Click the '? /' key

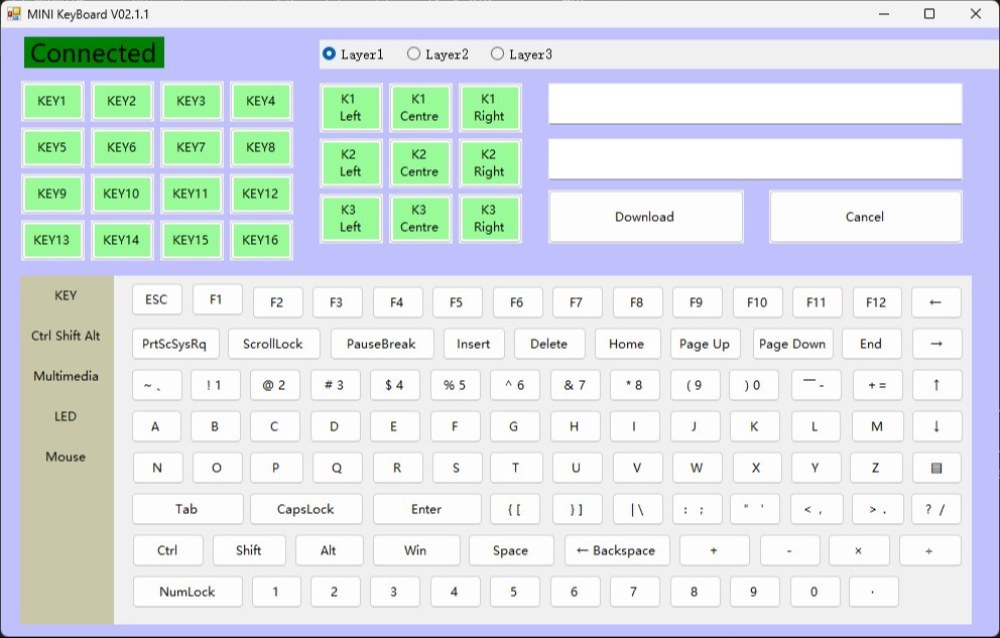pyautogui.click(x=936, y=509)
